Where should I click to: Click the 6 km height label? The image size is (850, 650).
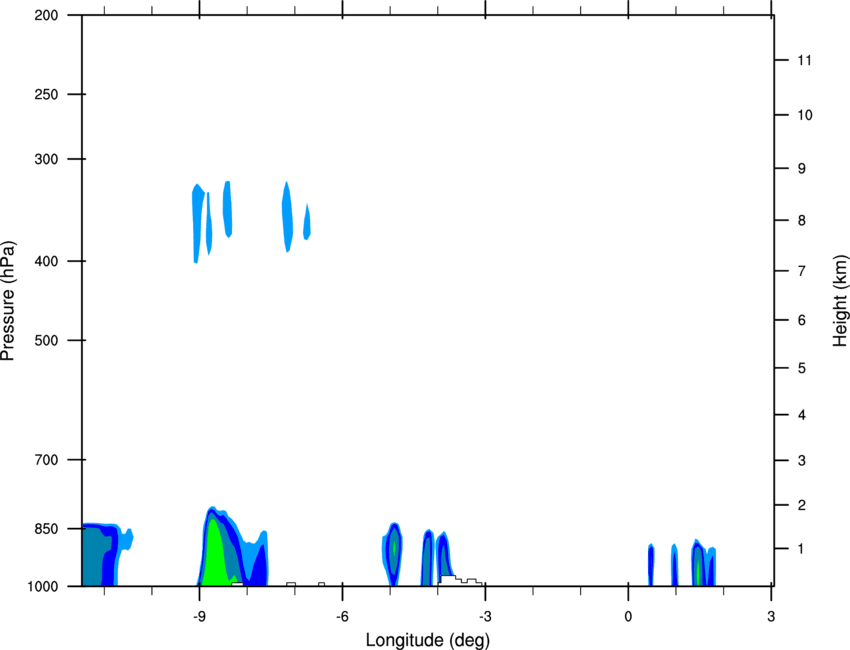(x=802, y=320)
